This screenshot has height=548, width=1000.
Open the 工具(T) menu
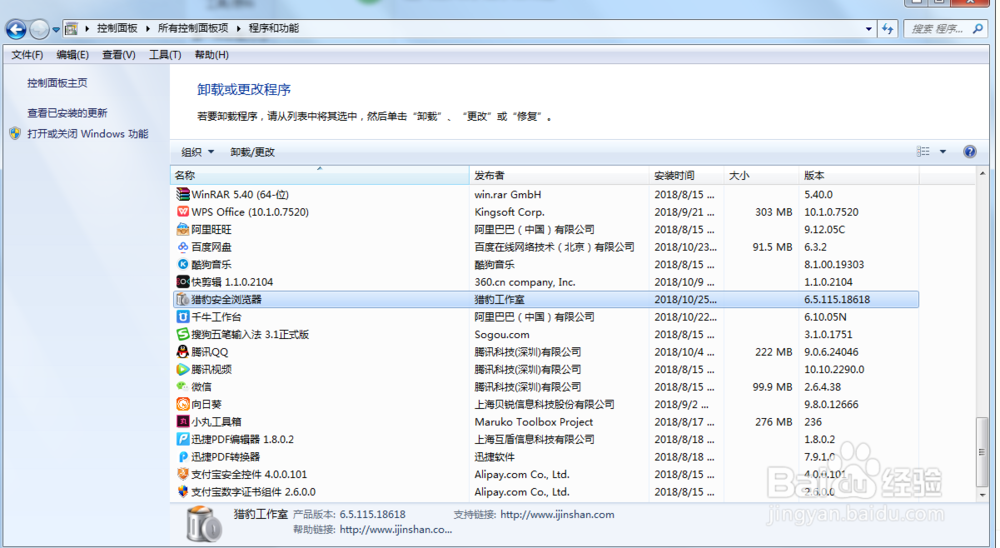point(165,55)
